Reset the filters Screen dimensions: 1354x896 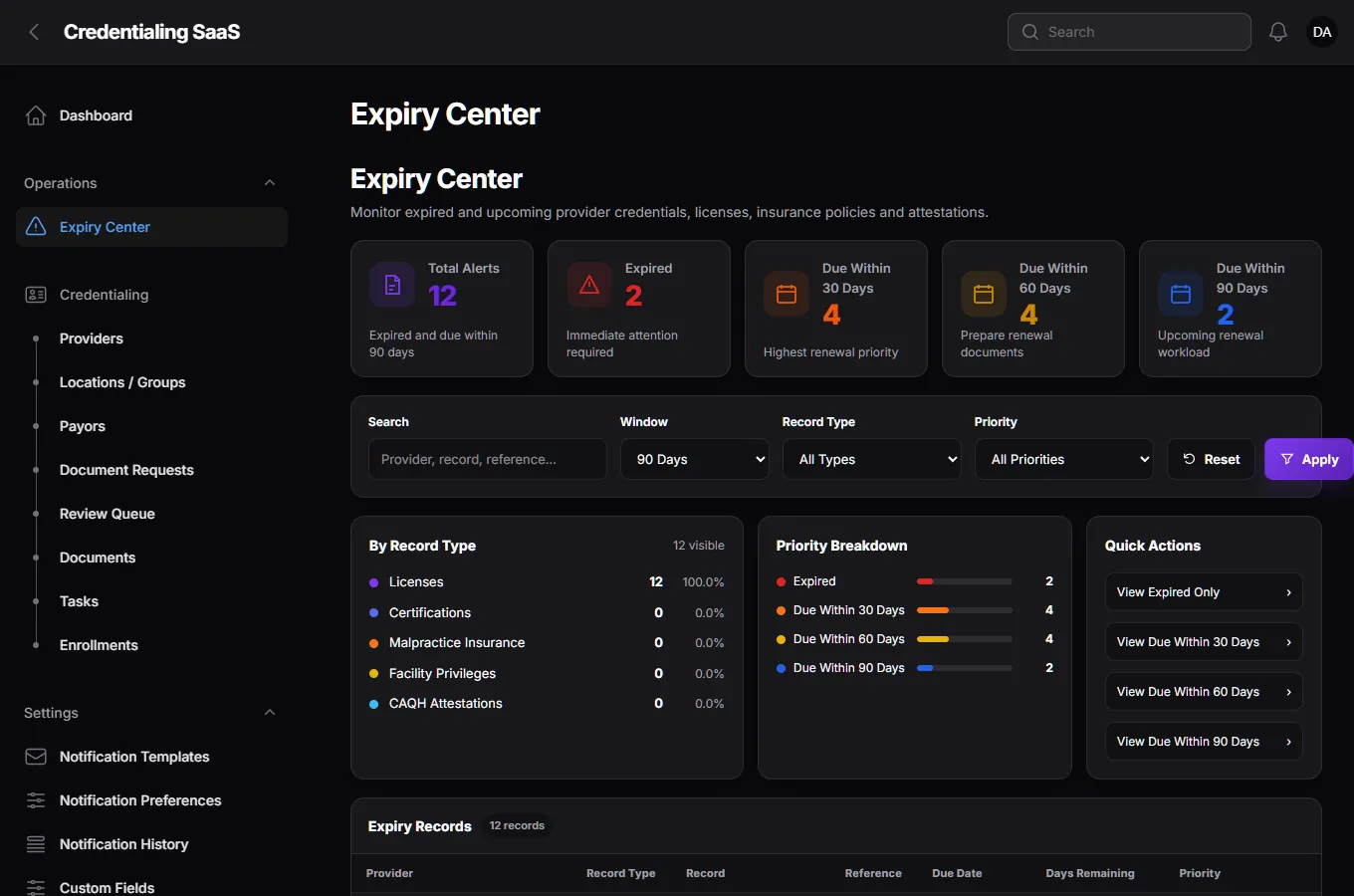(1212, 459)
